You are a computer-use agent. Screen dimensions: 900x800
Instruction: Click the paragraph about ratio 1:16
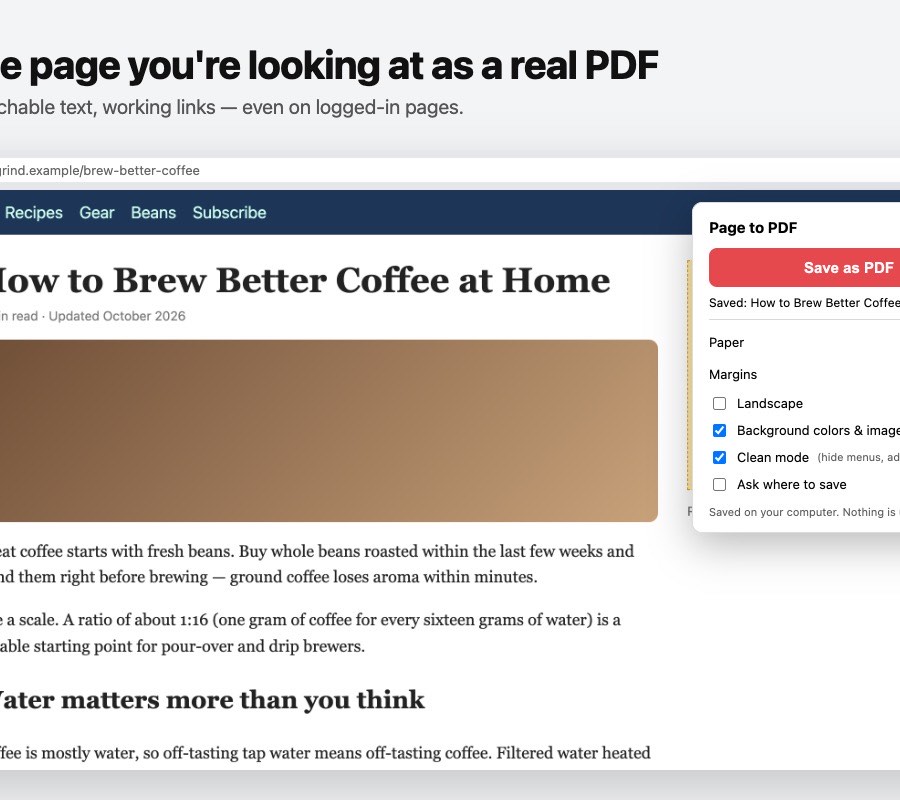(x=311, y=633)
